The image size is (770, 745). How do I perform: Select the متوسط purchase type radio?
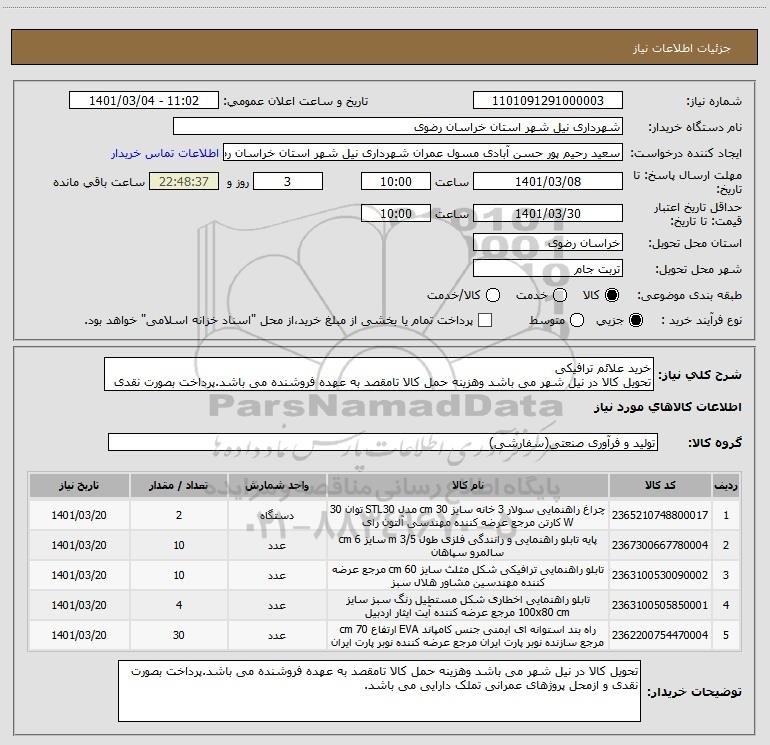pyautogui.click(x=577, y=320)
